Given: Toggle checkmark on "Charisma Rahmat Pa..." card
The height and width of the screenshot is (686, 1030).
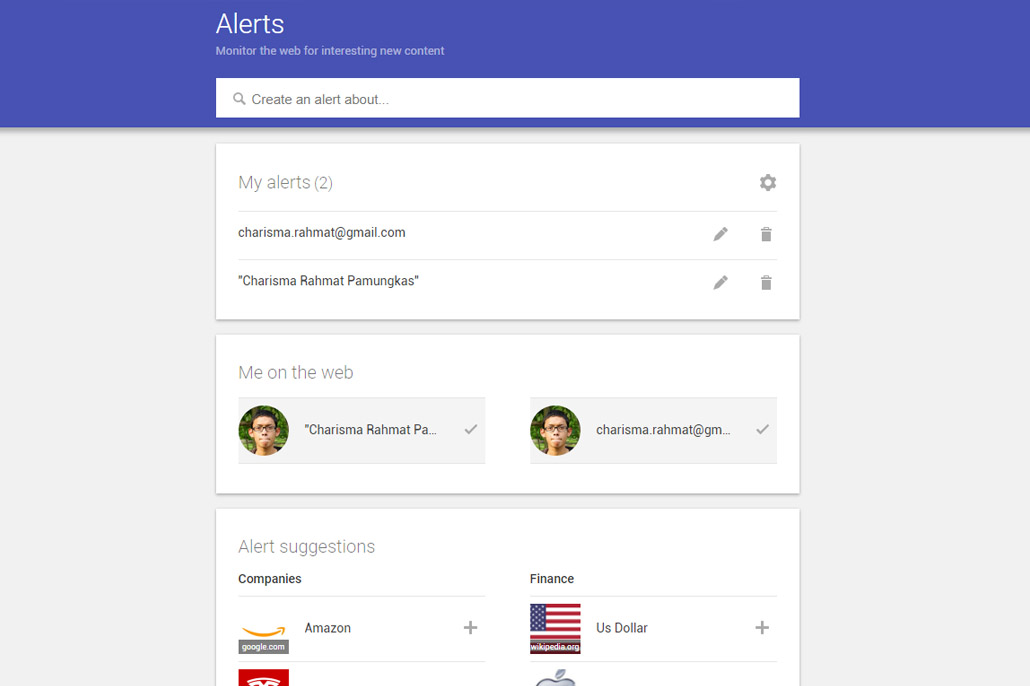Looking at the screenshot, I should (470, 430).
